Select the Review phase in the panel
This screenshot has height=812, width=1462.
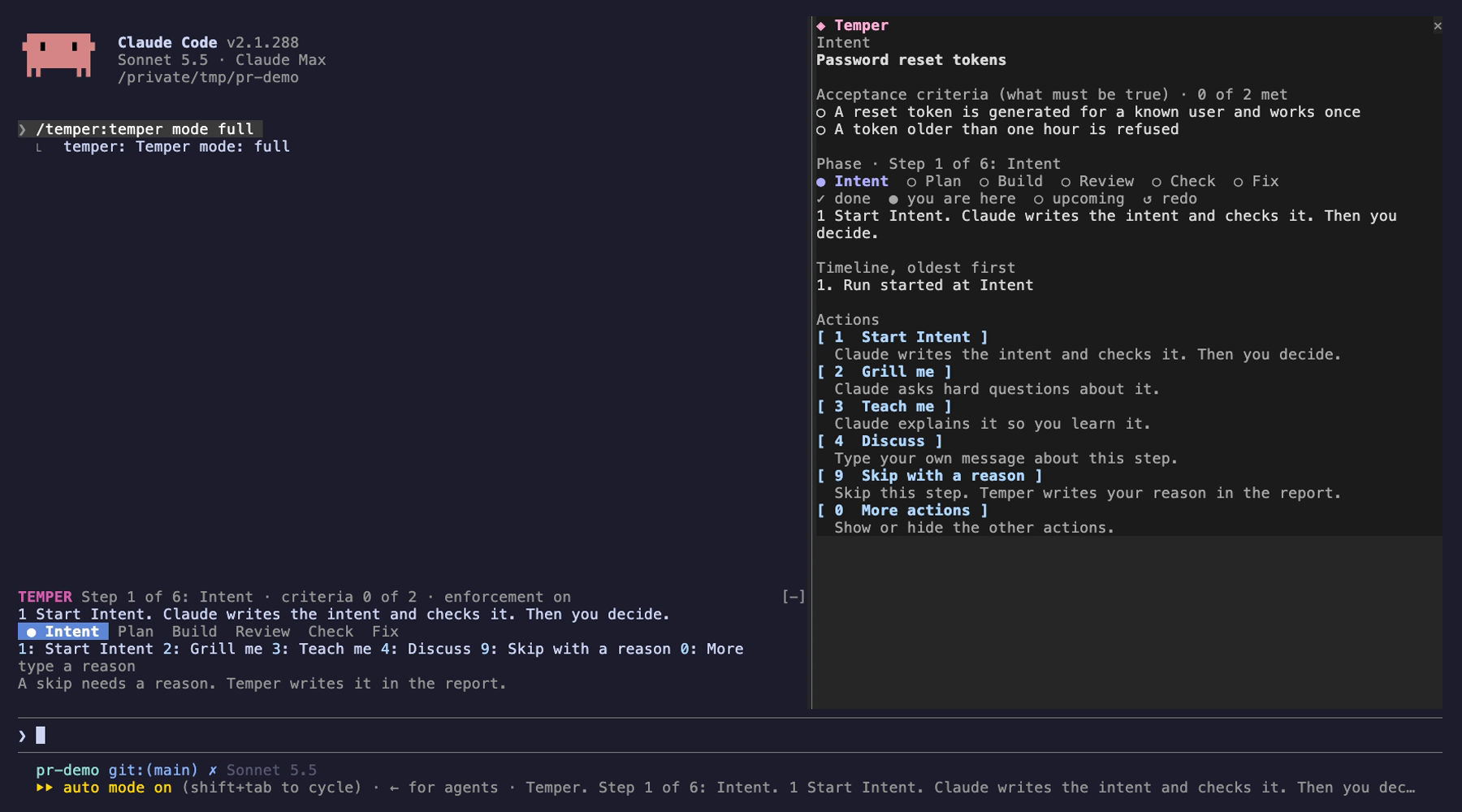click(1097, 181)
